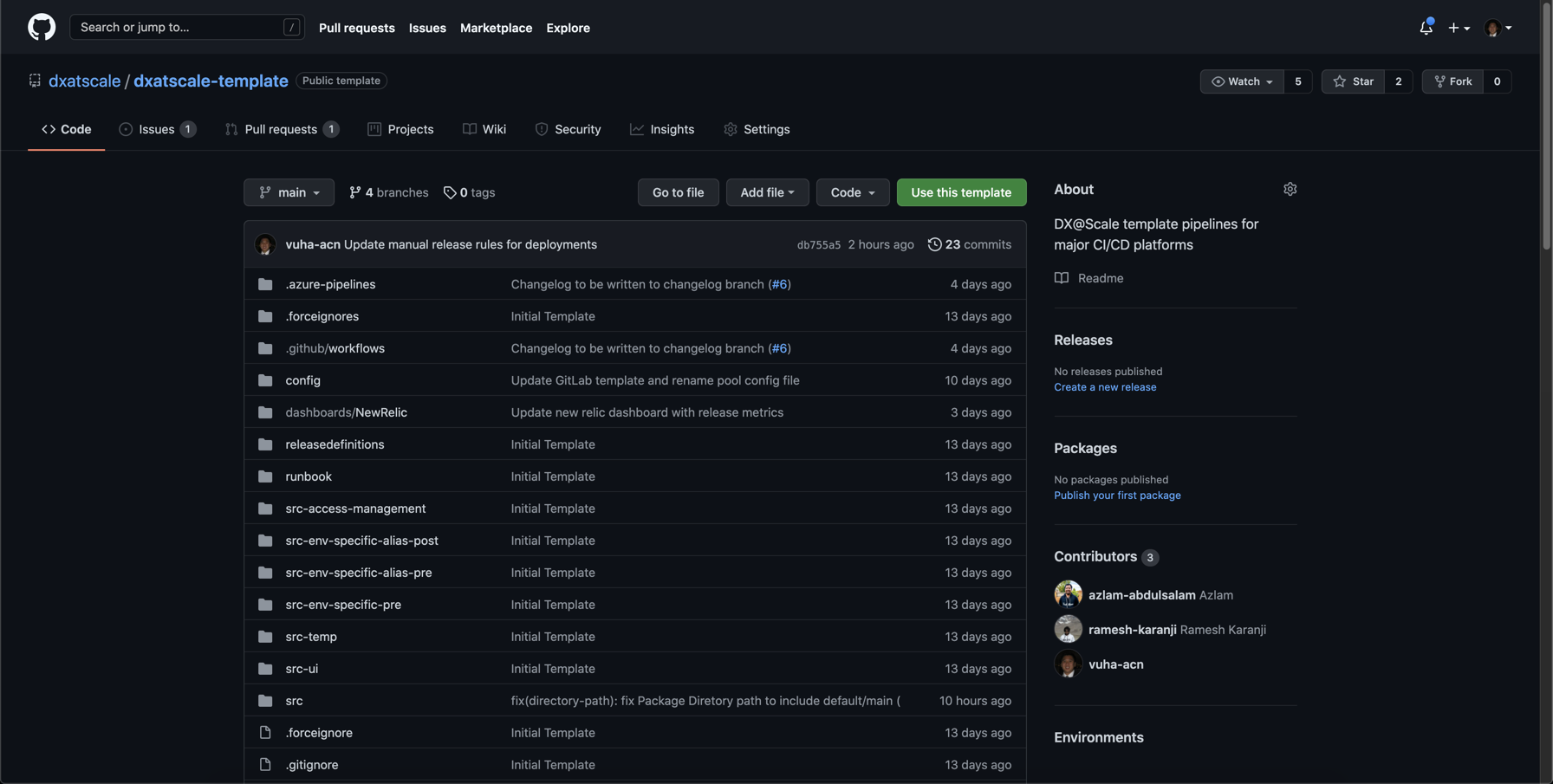Click vuha-acn contributor avatar in sidebar

click(x=1068, y=664)
